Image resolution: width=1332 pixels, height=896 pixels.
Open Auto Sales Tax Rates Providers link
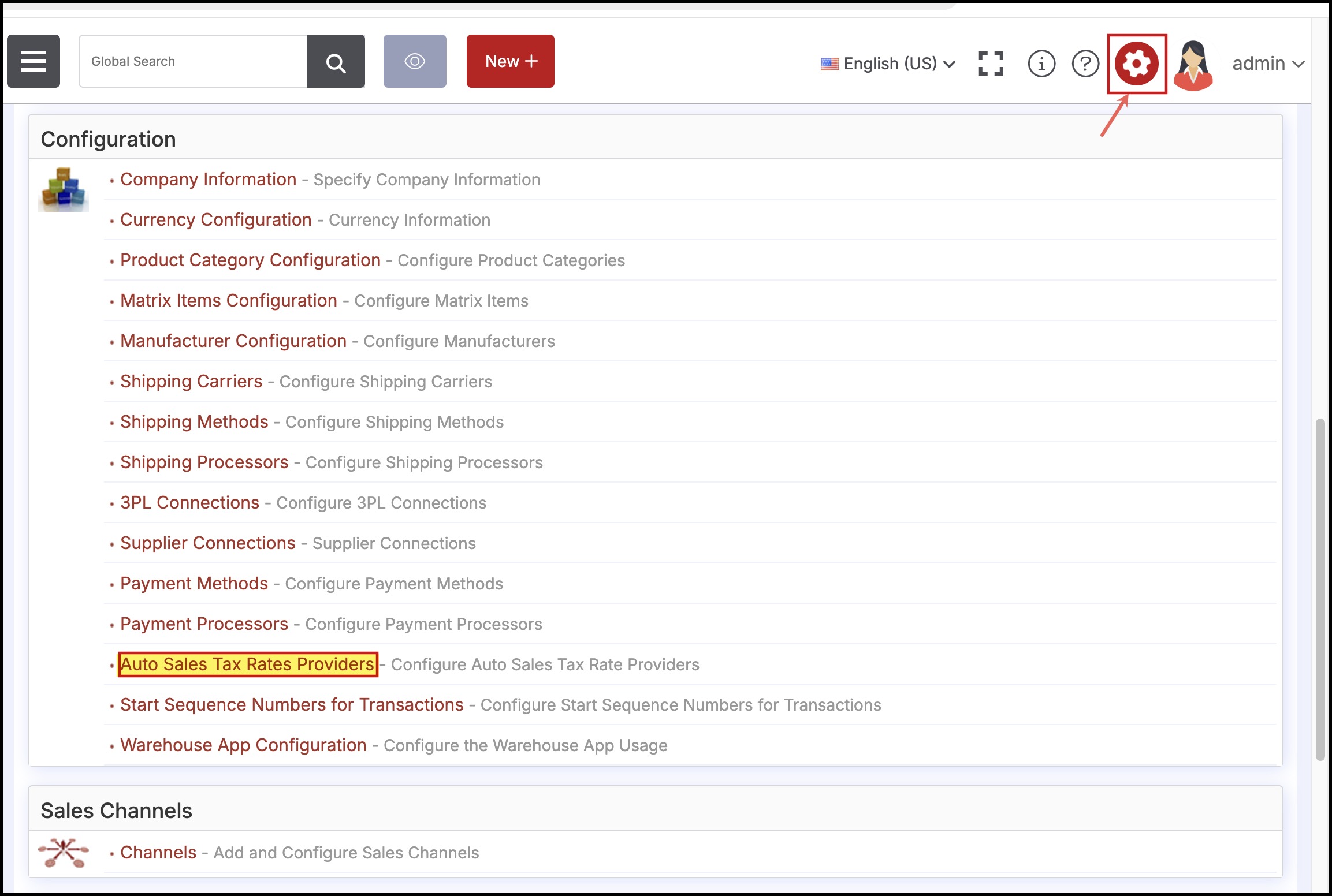click(247, 664)
